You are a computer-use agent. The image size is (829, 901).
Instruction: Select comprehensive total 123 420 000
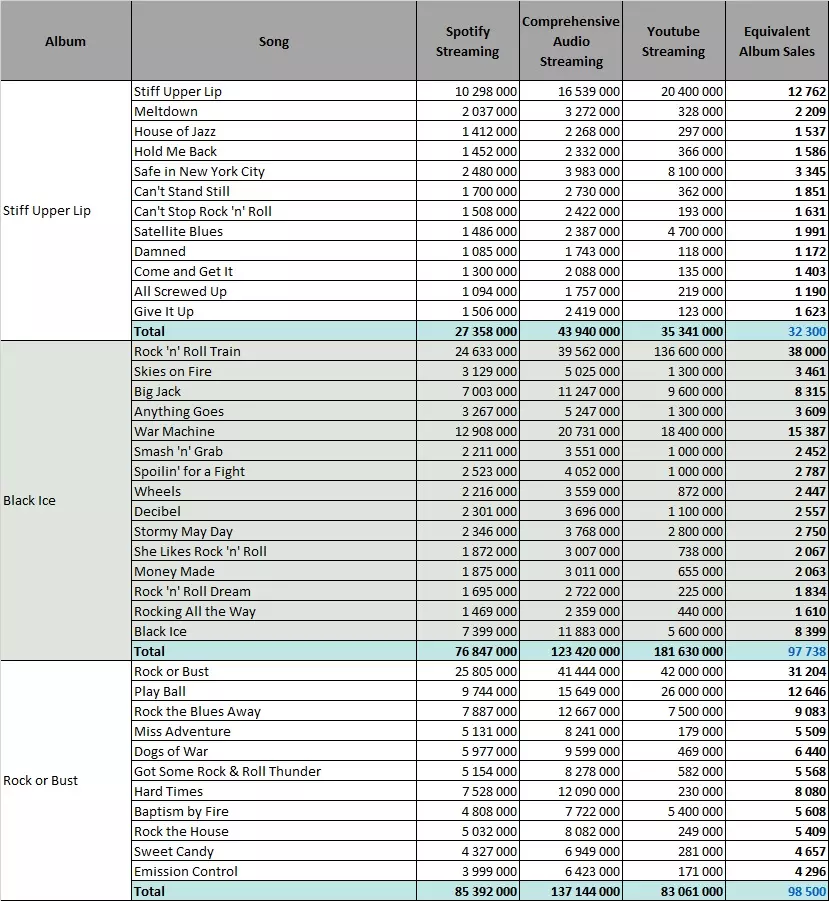(x=570, y=651)
